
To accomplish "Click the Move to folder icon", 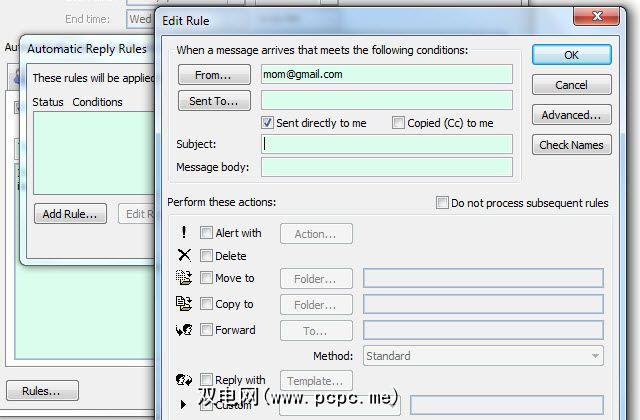I will 184,278.
